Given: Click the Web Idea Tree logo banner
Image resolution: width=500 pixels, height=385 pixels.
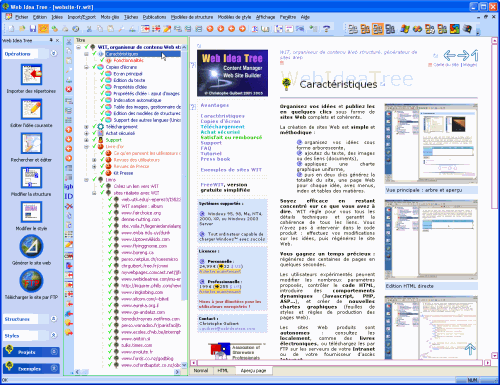Looking at the screenshot, I should (232, 73).
